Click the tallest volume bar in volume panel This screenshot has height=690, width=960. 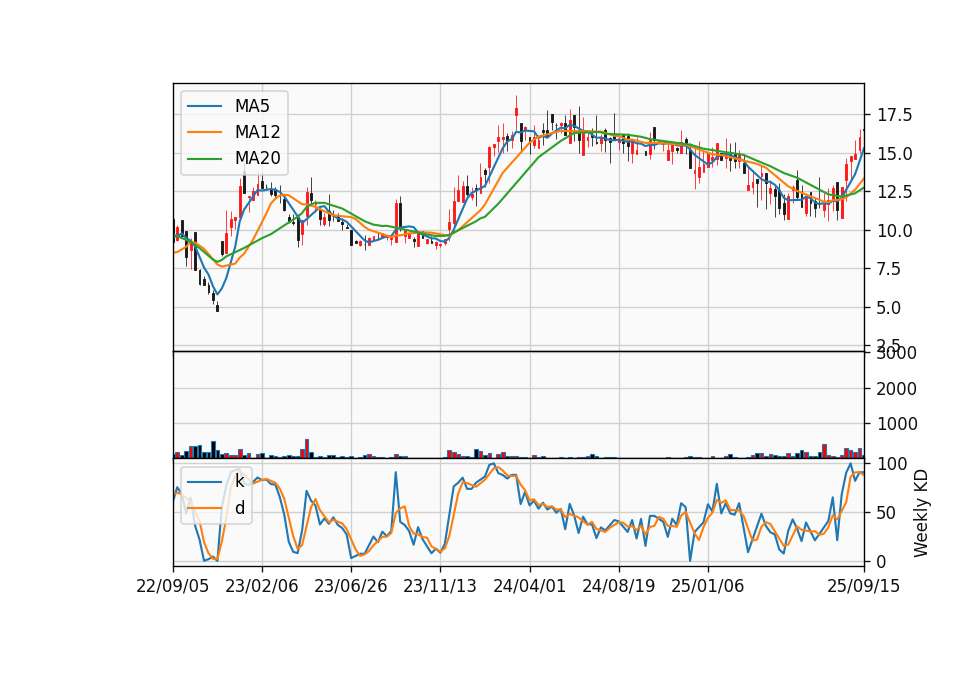coord(307,448)
